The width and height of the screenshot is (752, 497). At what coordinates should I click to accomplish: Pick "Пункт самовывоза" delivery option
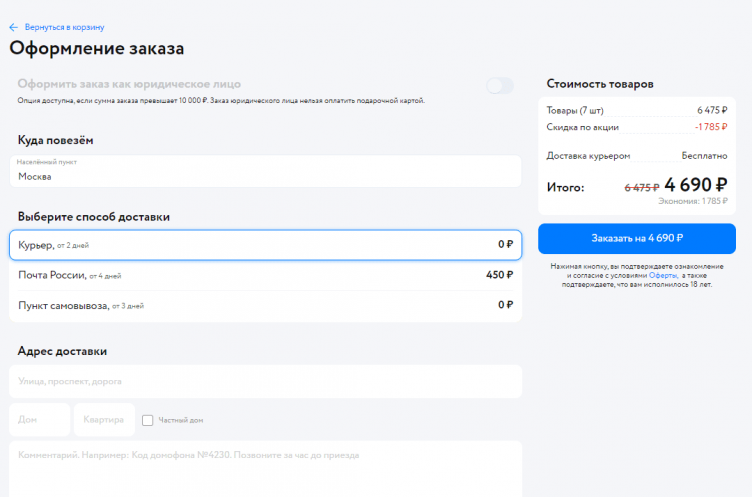pos(265,305)
